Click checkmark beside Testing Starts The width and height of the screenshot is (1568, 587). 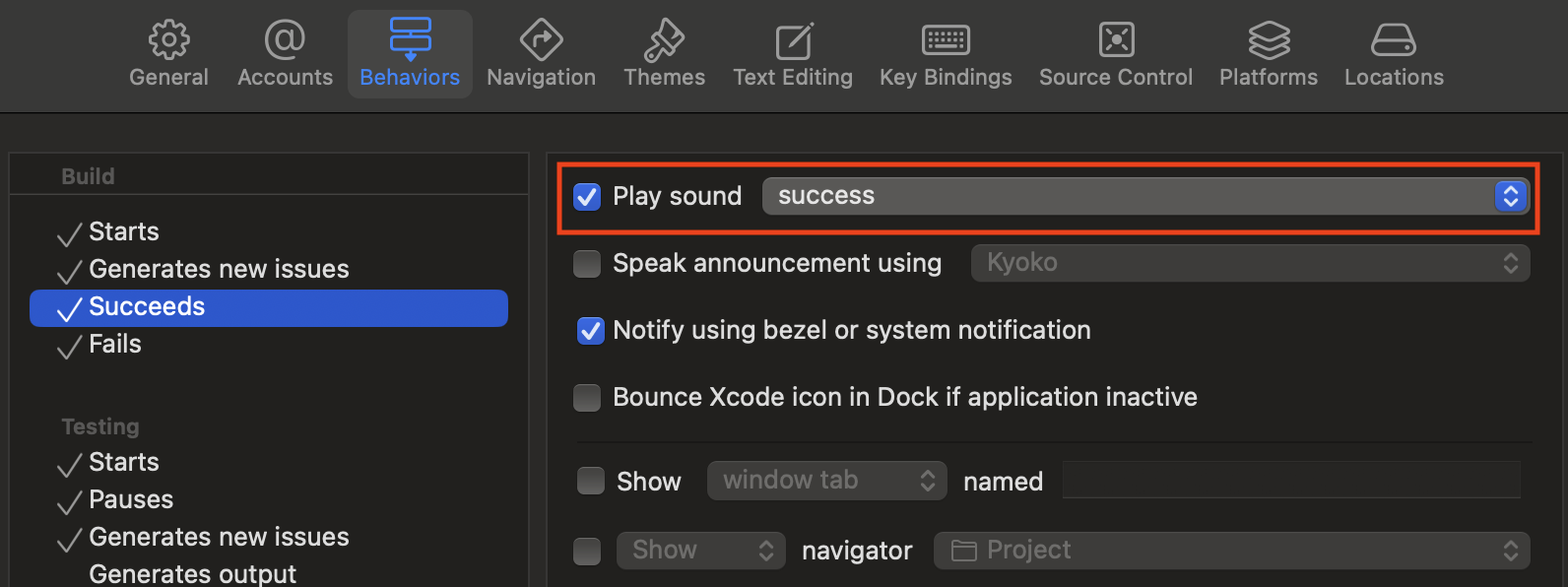point(69,464)
